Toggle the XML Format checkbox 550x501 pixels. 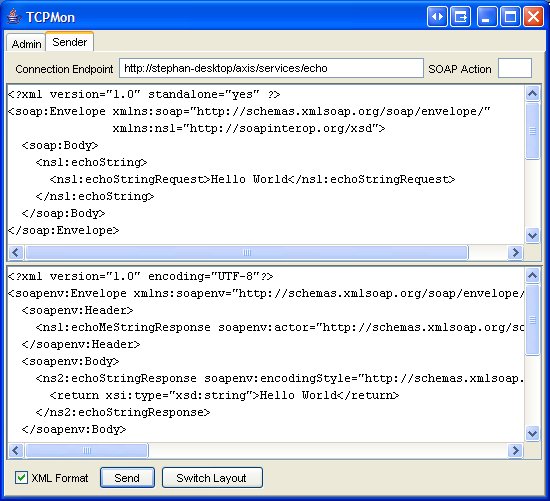click(x=21, y=477)
